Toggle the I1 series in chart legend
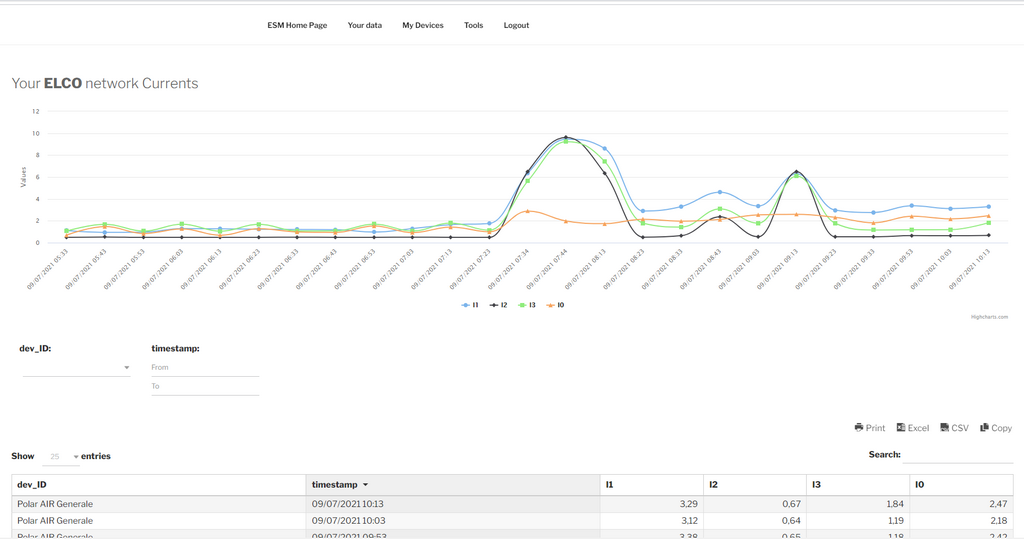 coord(470,305)
